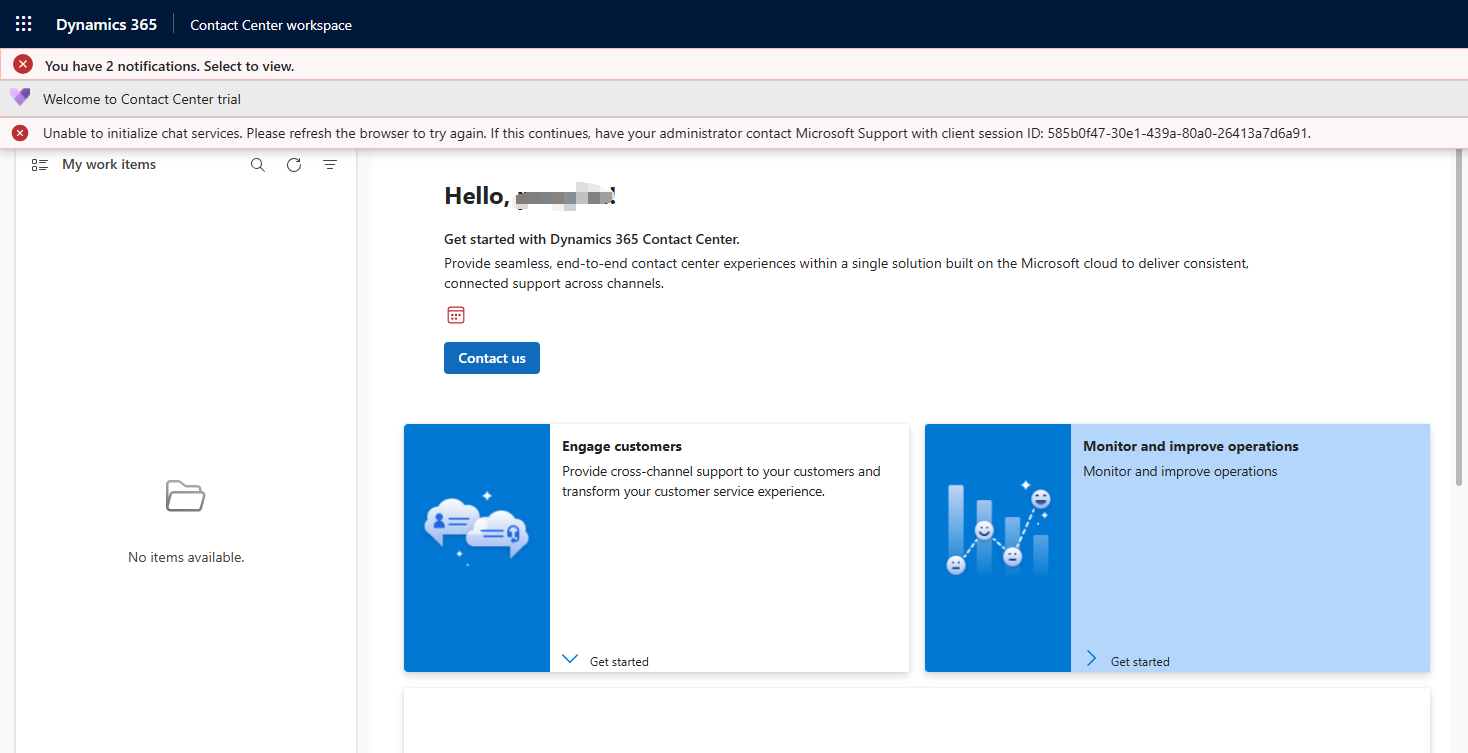Select the Engage customers card title
Screen dimensions: 1468x753
(x=622, y=446)
